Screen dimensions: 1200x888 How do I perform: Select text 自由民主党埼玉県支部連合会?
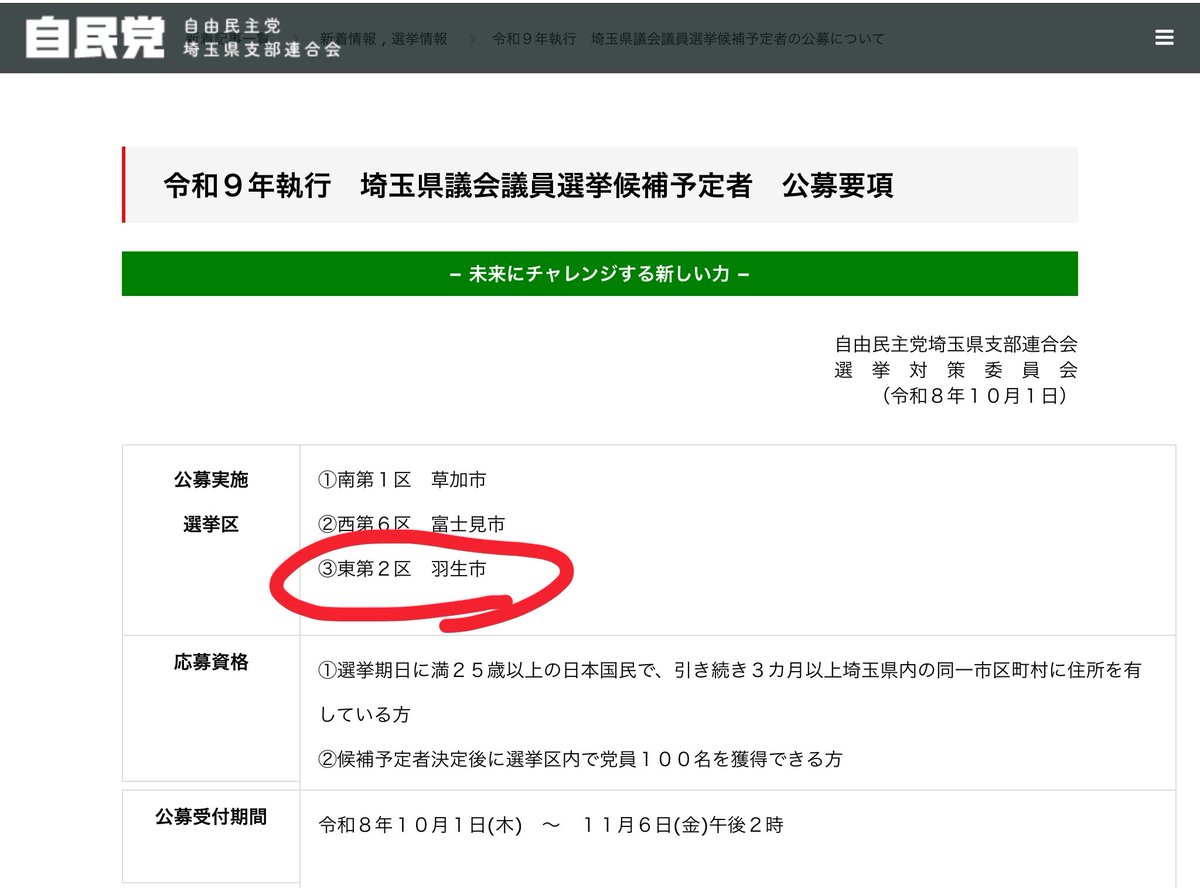(956, 343)
